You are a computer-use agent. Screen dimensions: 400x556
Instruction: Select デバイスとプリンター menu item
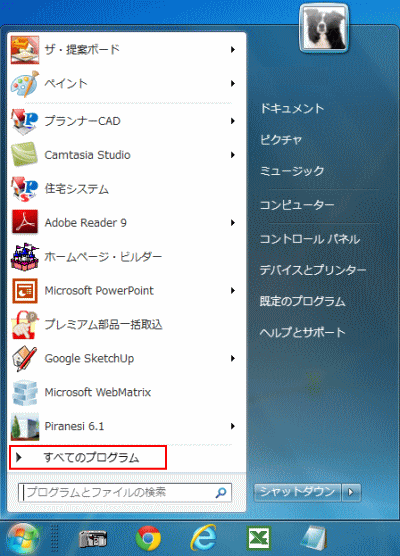click(313, 270)
